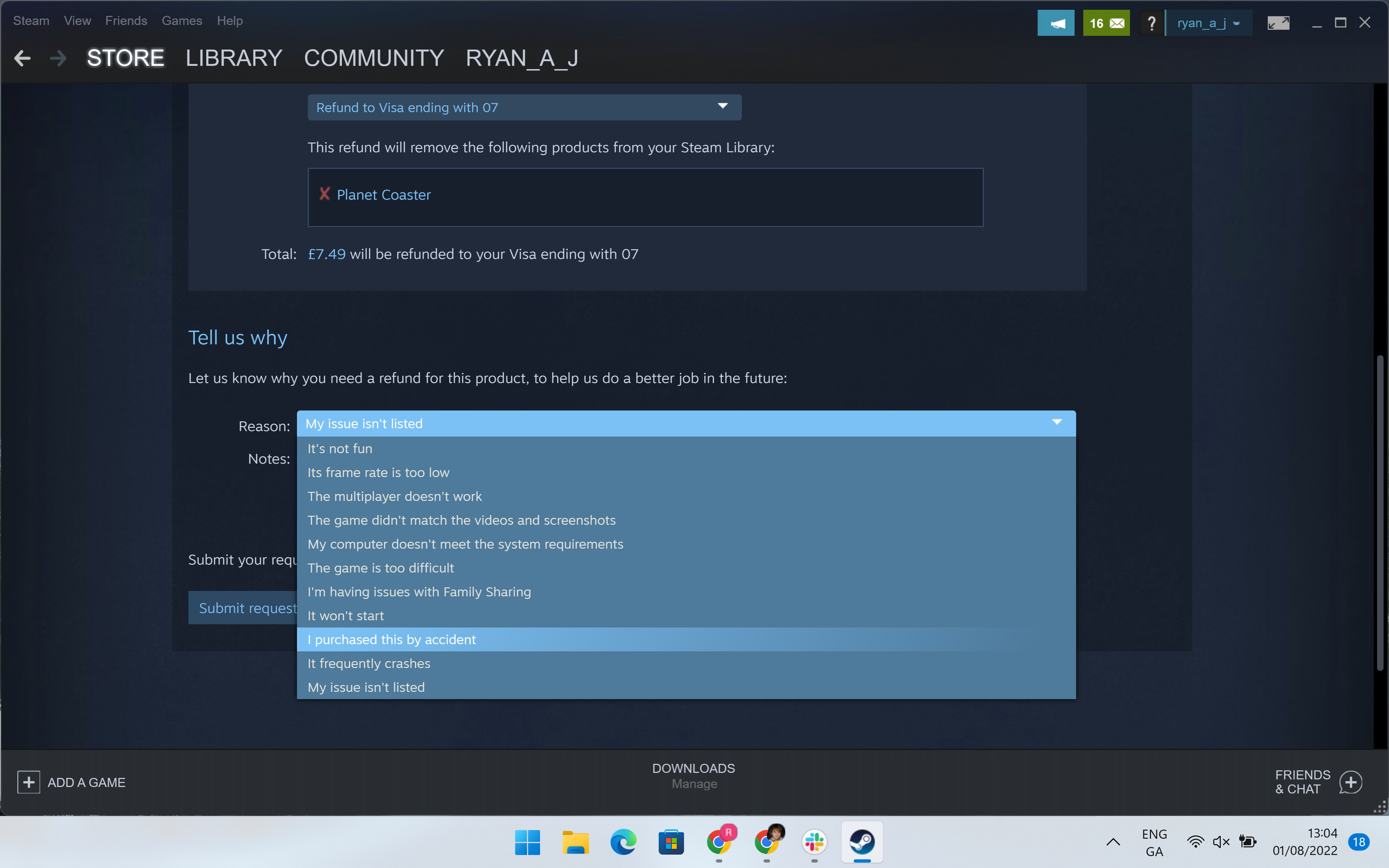The height and width of the screenshot is (868, 1389).
Task: Open Wi-Fi network settings icon
Action: [x=1195, y=842]
